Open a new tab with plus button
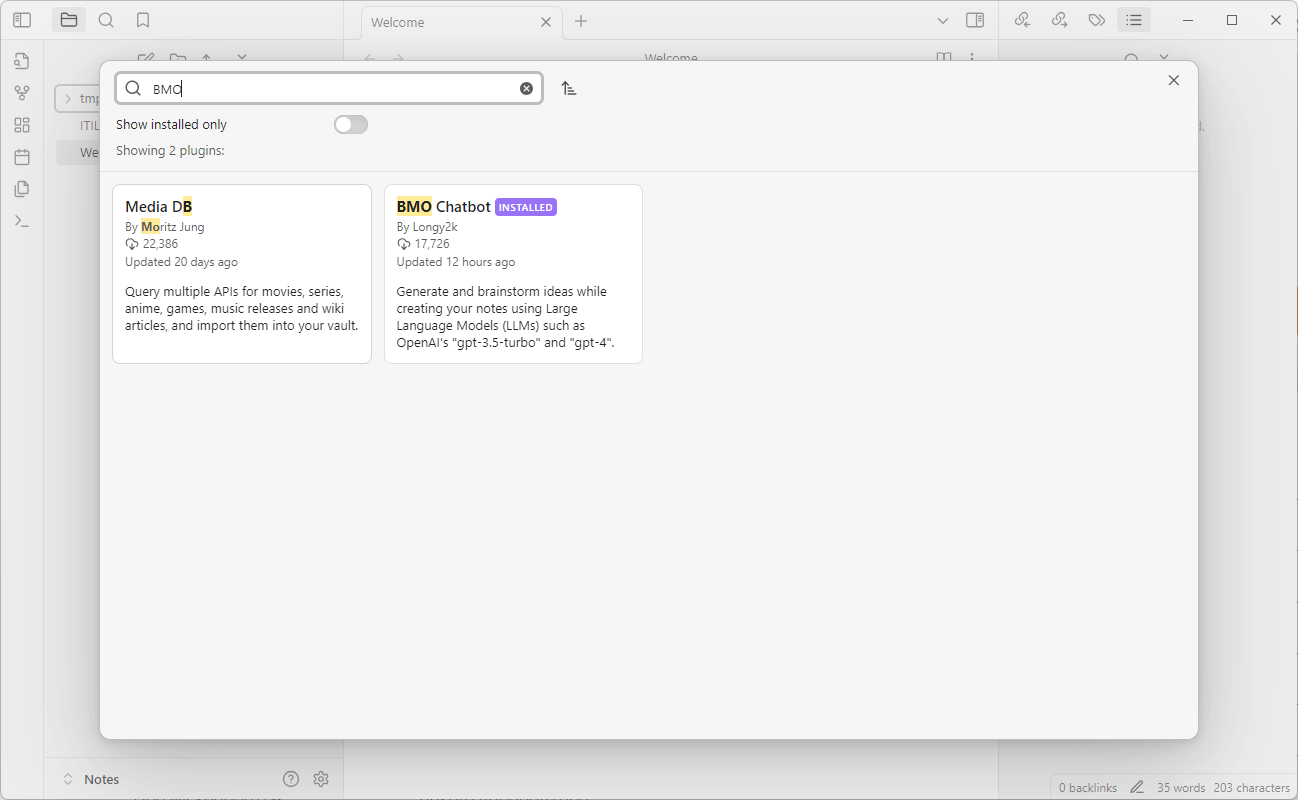The width and height of the screenshot is (1298, 800). point(581,21)
